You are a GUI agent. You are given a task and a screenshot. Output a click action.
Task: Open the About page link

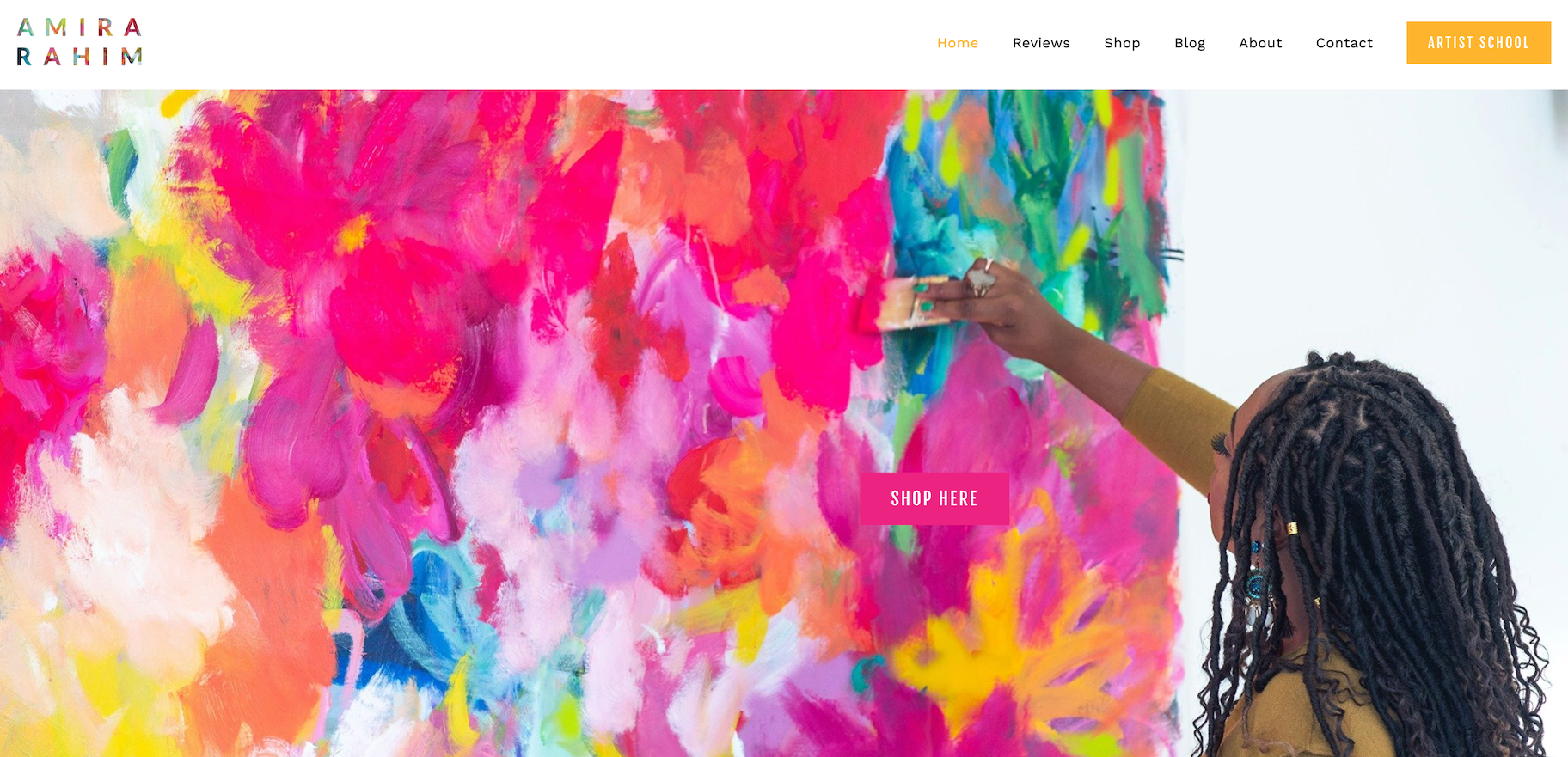(x=1260, y=43)
